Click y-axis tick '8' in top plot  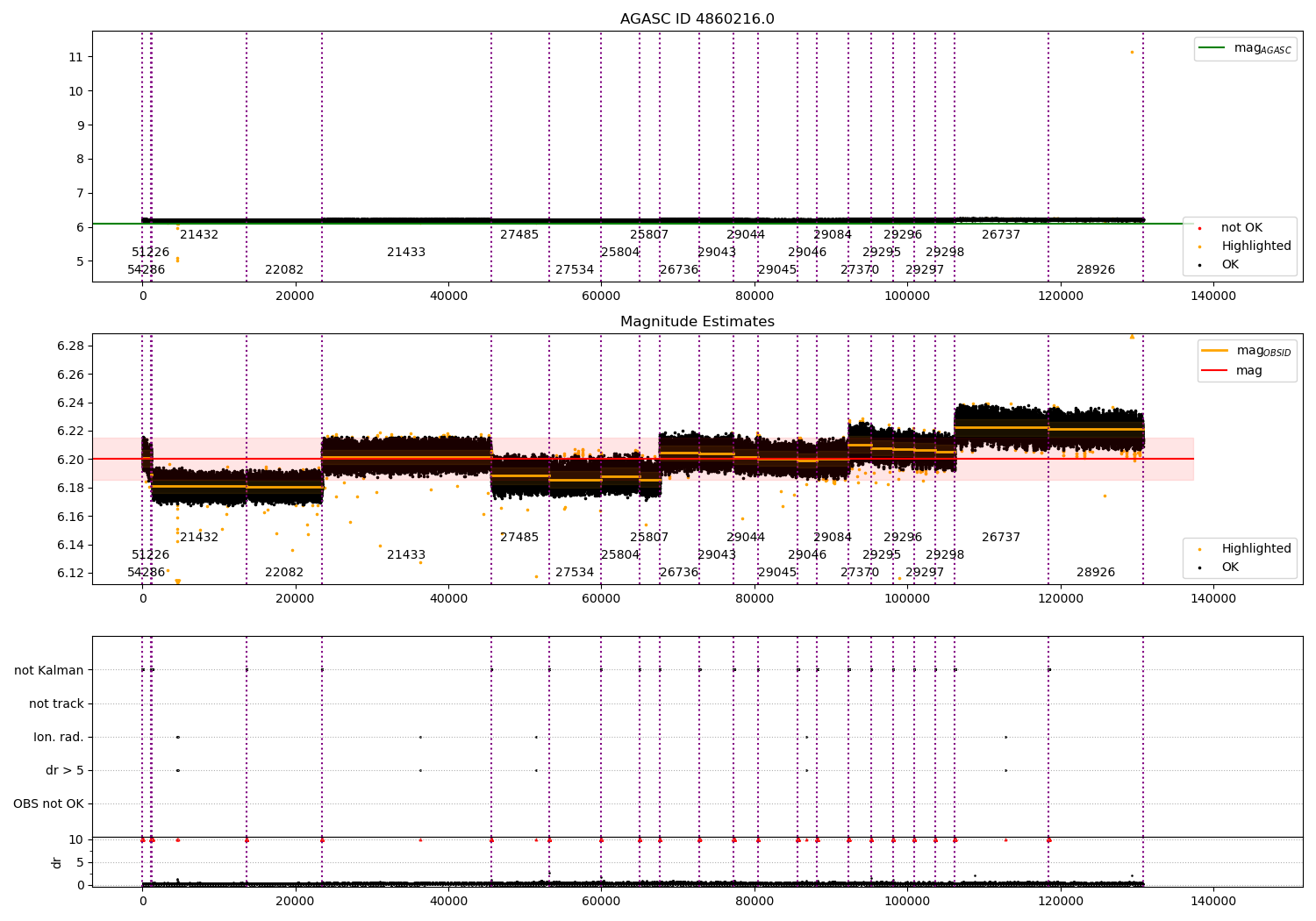click(80, 160)
